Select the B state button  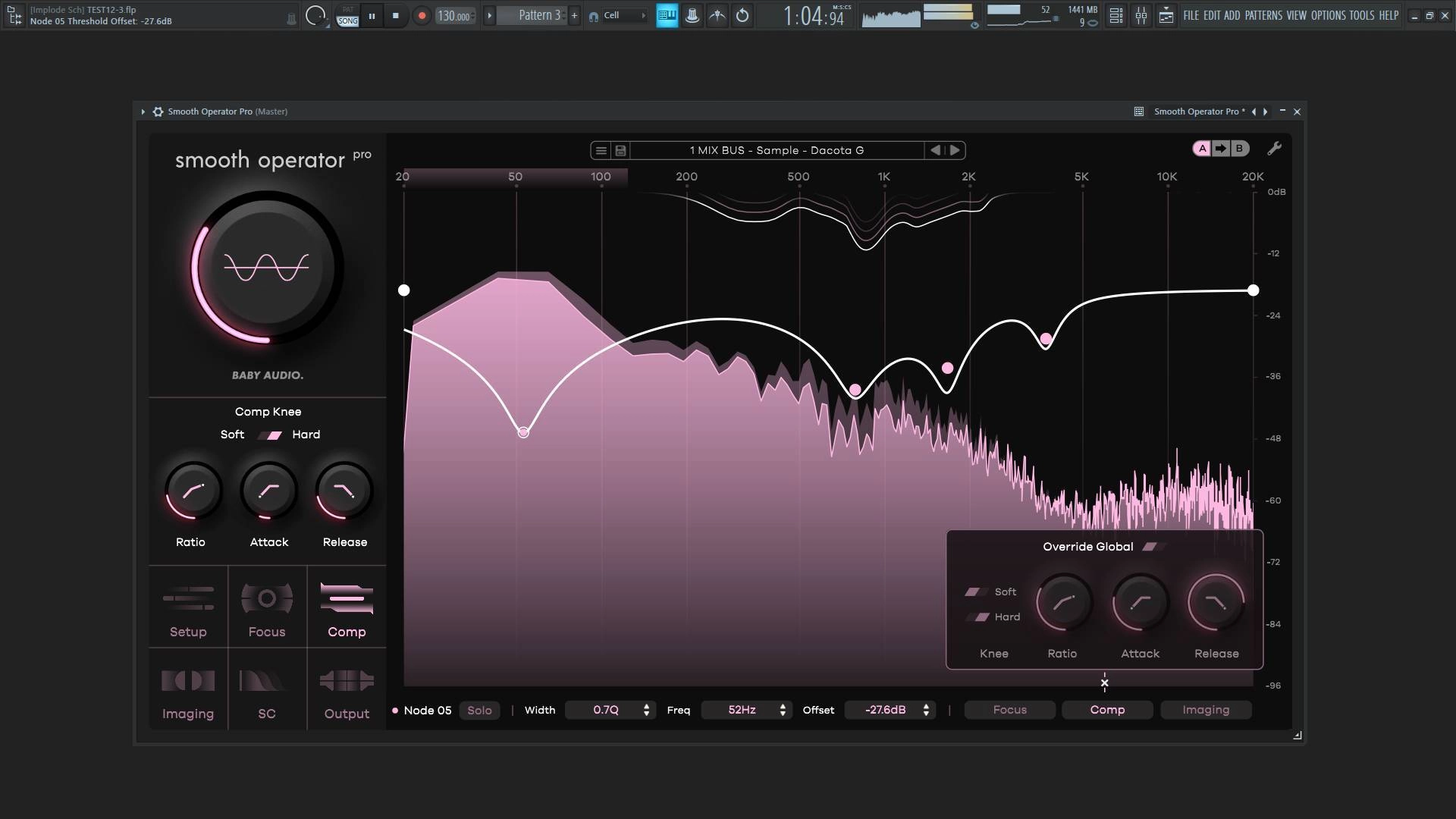coord(1239,149)
